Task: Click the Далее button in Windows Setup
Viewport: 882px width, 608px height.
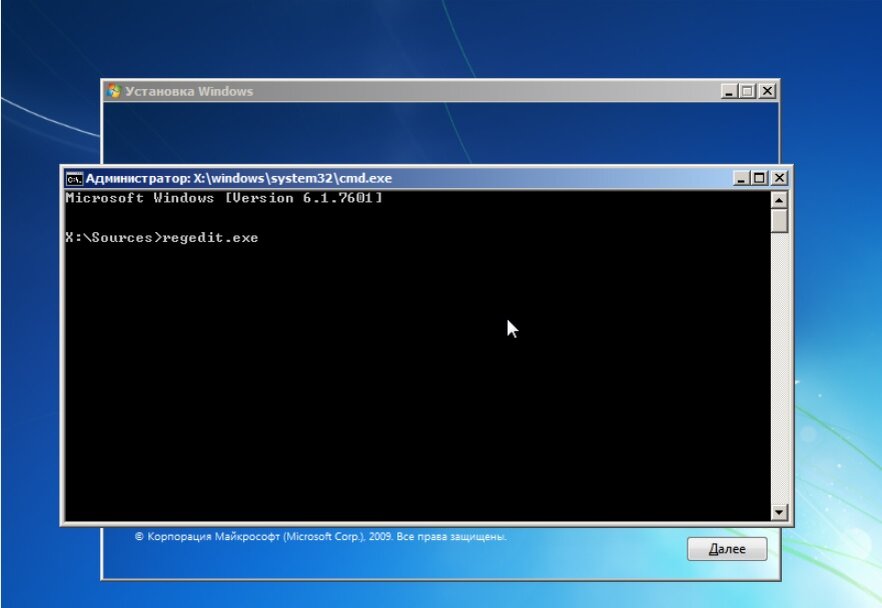Action: 727,549
